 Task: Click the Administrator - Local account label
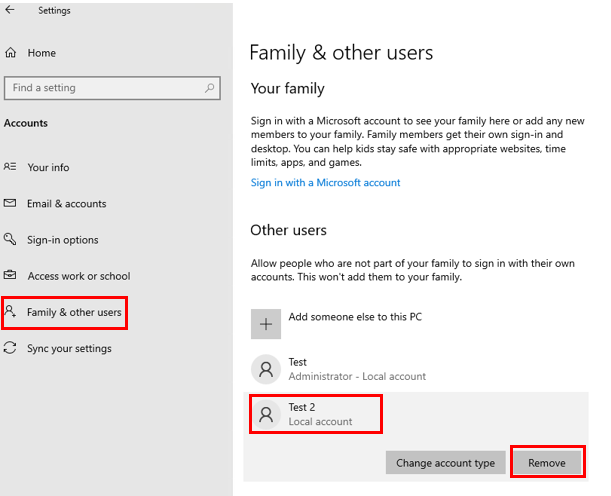[x=357, y=376]
